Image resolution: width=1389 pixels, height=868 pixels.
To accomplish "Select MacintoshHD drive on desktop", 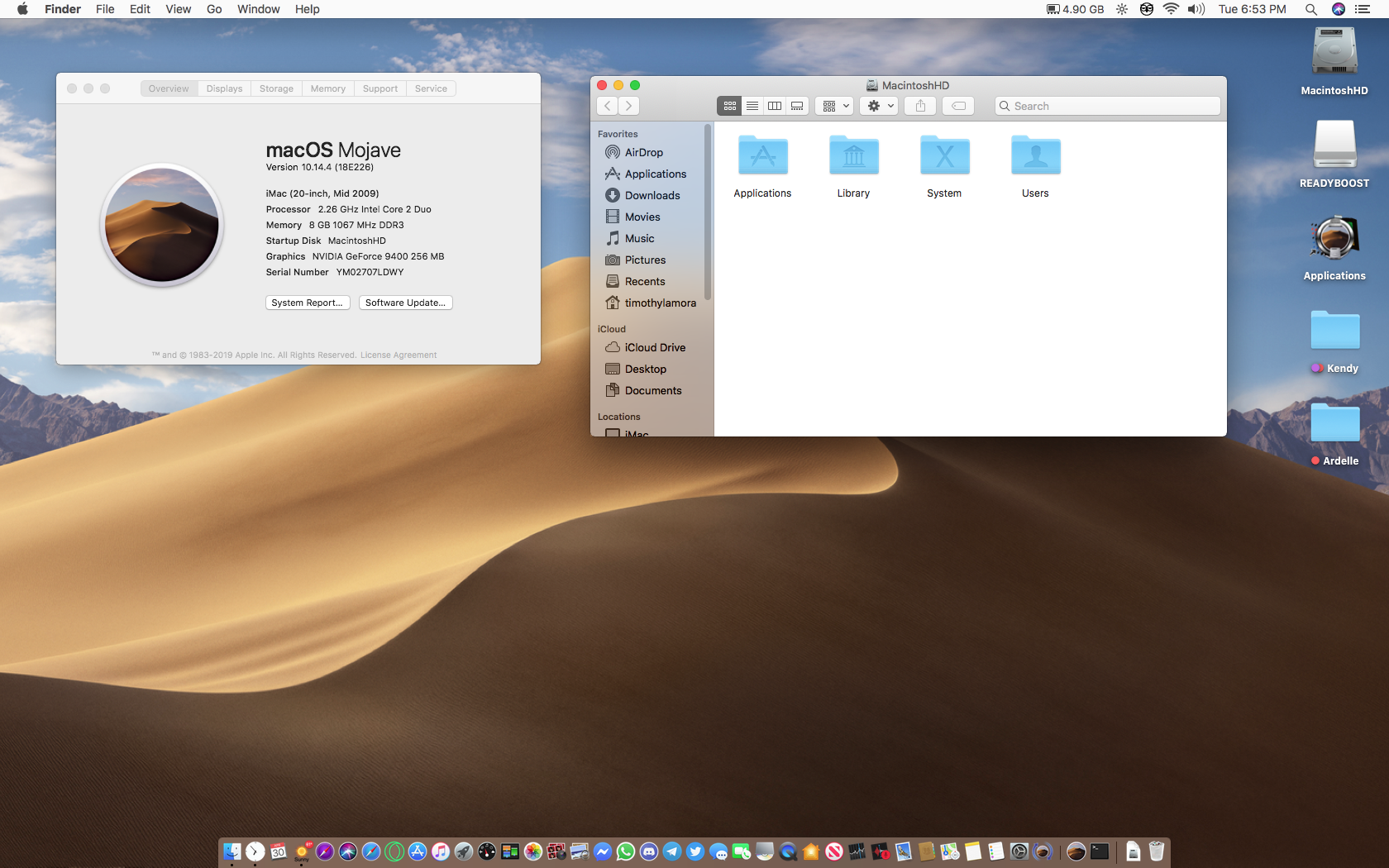I will pyautogui.click(x=1334, y=61).
